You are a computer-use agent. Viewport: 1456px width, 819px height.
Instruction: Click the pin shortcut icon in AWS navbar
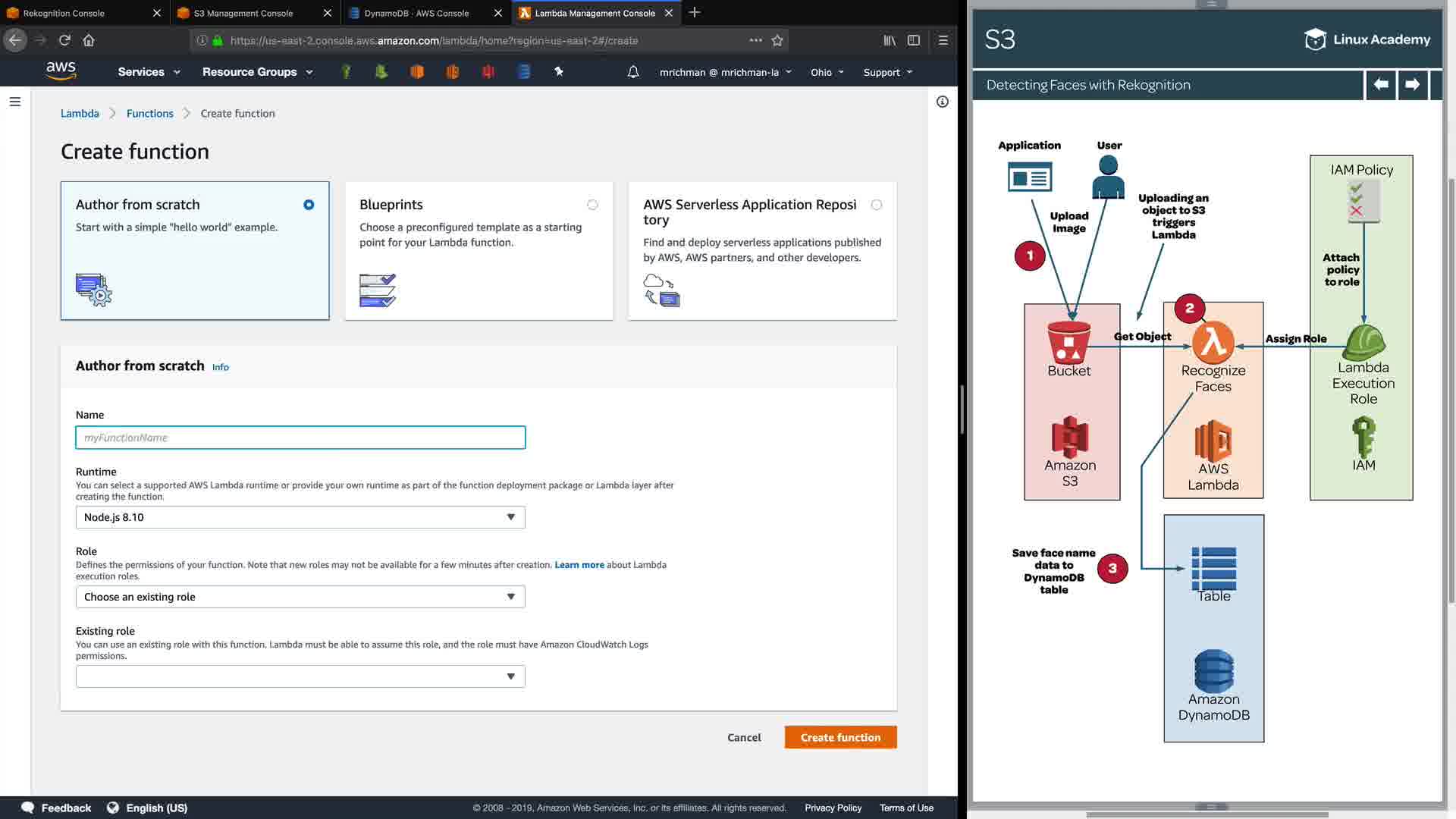(559, 71)
